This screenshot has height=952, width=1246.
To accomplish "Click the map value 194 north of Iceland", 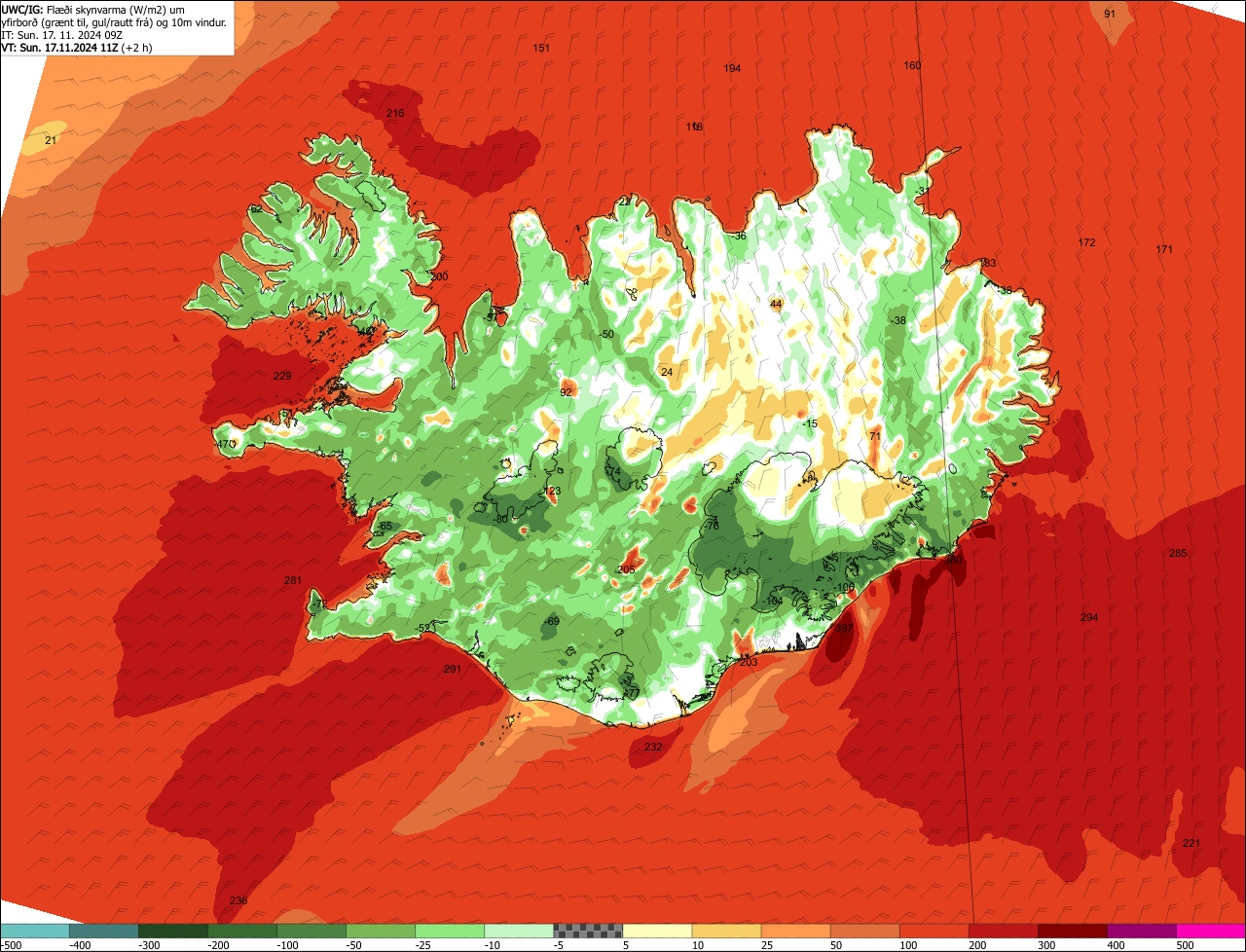I will (x=732, y=68).
